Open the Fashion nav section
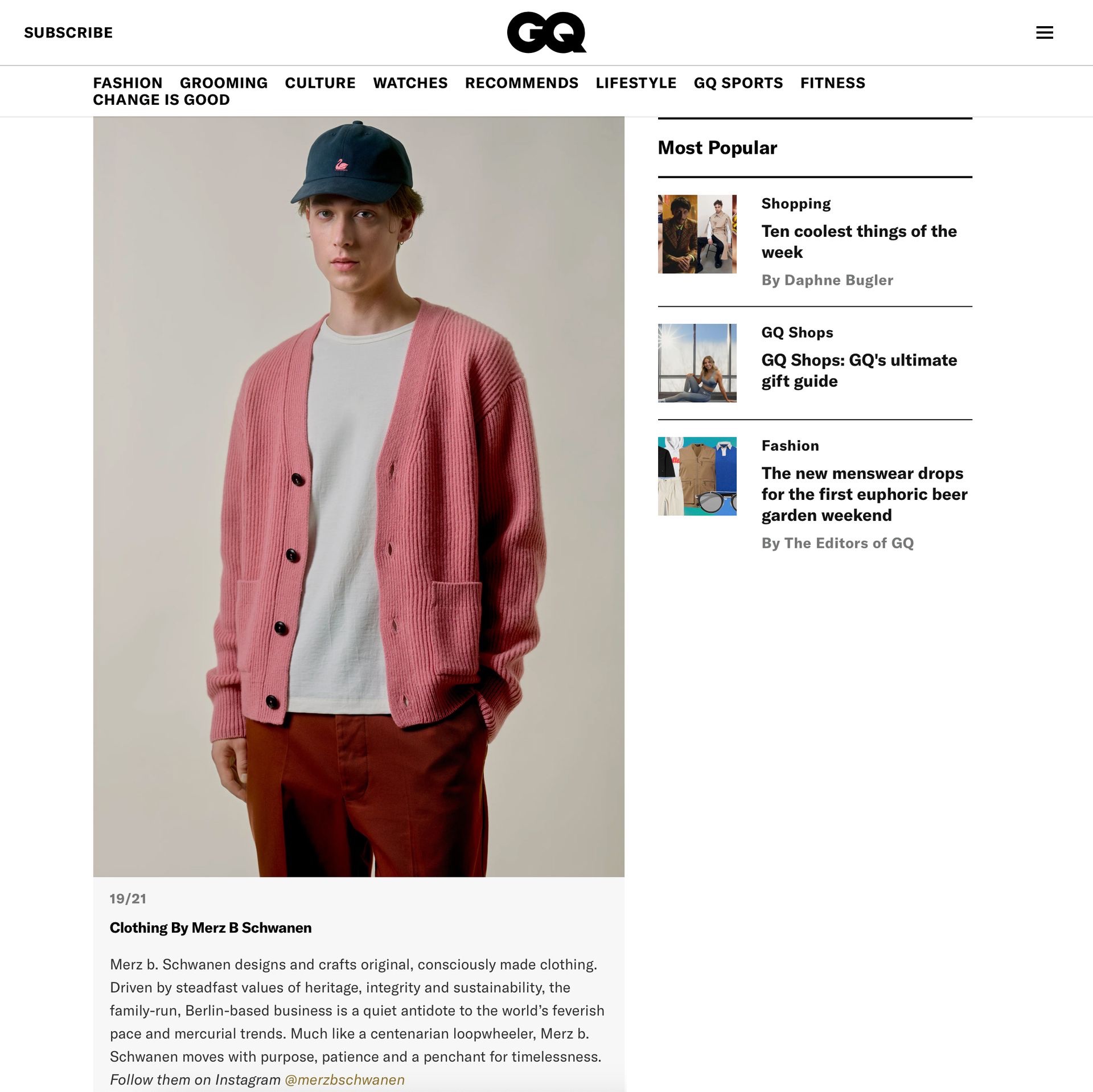 point(128,83)
